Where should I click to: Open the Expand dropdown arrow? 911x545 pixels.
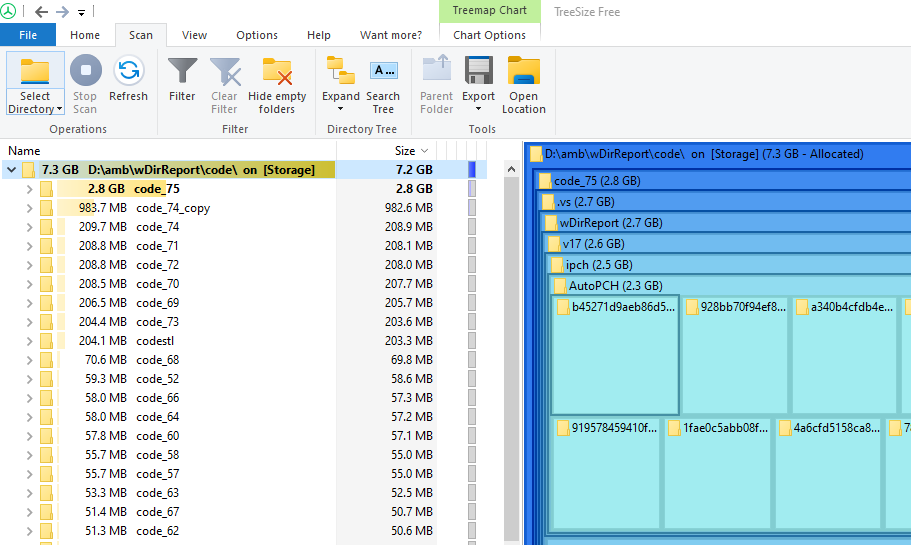pyautogui.click(x=340, y=109)
